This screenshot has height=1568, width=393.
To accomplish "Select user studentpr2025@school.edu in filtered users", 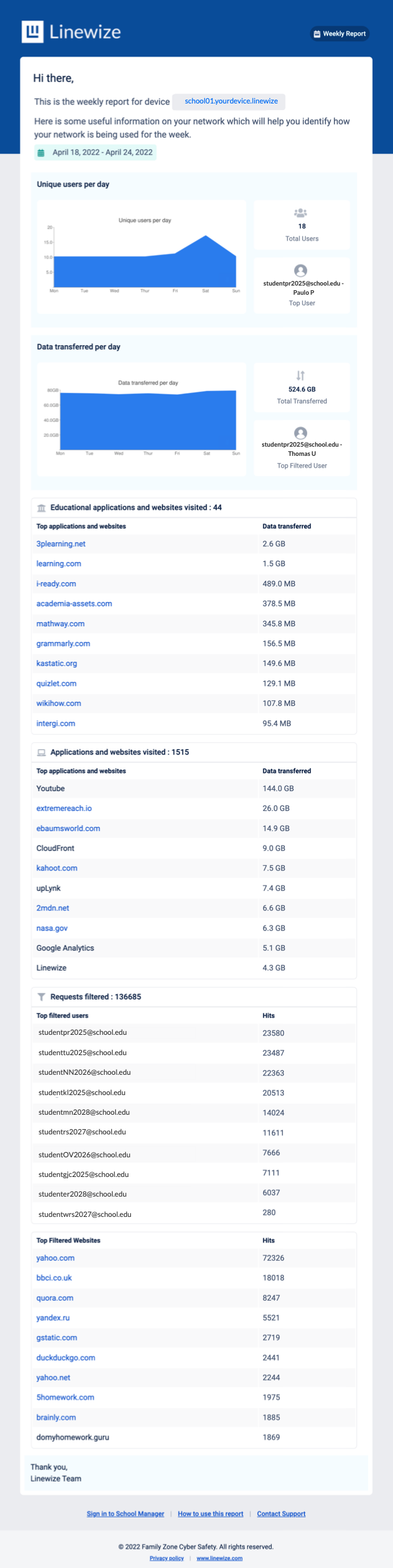I will (x=83, y=1033).
